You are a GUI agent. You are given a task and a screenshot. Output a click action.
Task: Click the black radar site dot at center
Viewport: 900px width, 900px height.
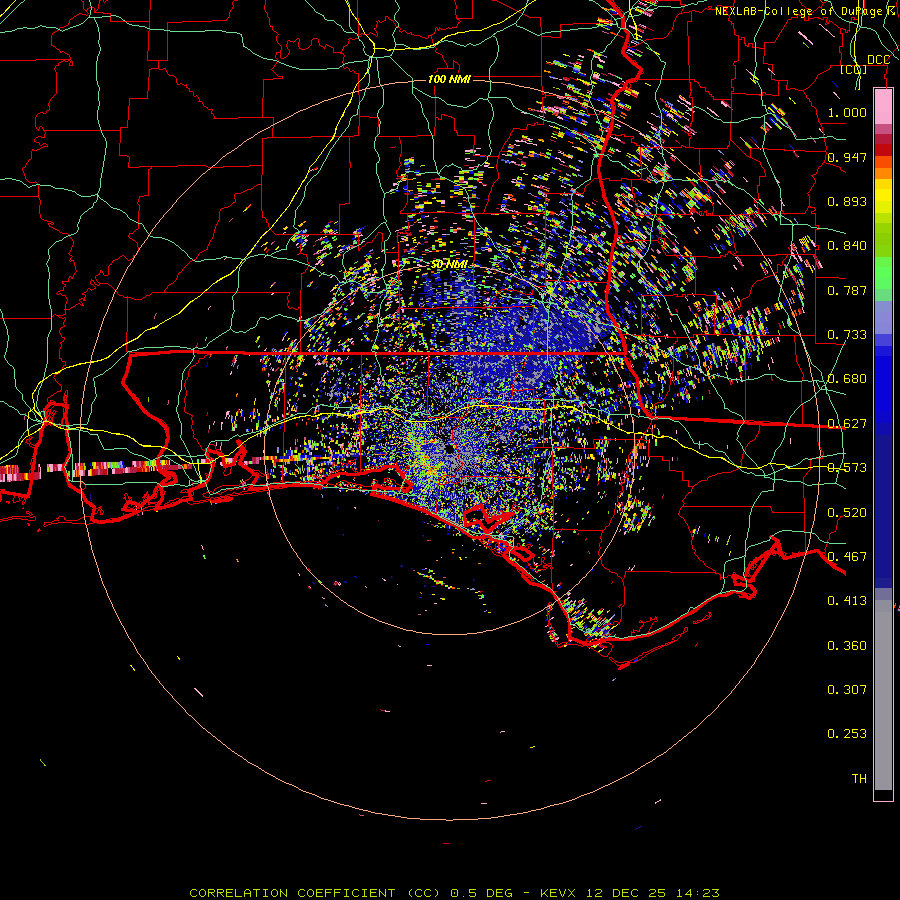(x=449, y=448)
